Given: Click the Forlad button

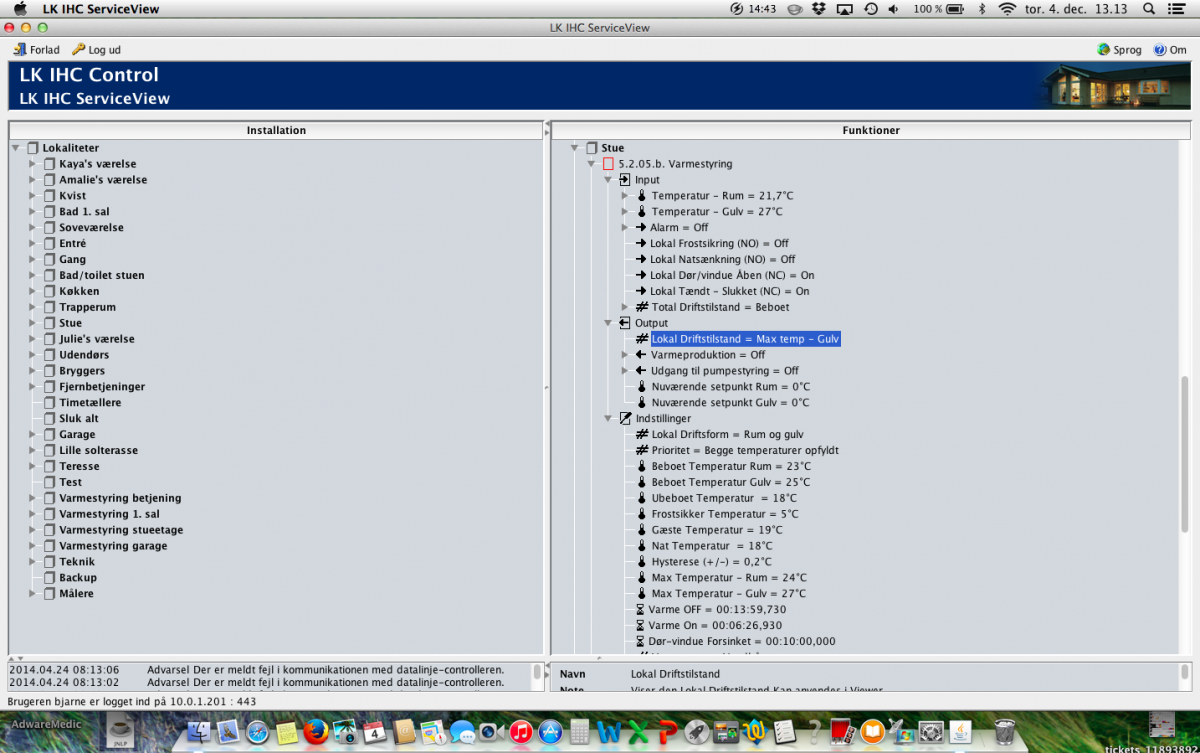Looking at the screenshot, I should coord(37,49).
